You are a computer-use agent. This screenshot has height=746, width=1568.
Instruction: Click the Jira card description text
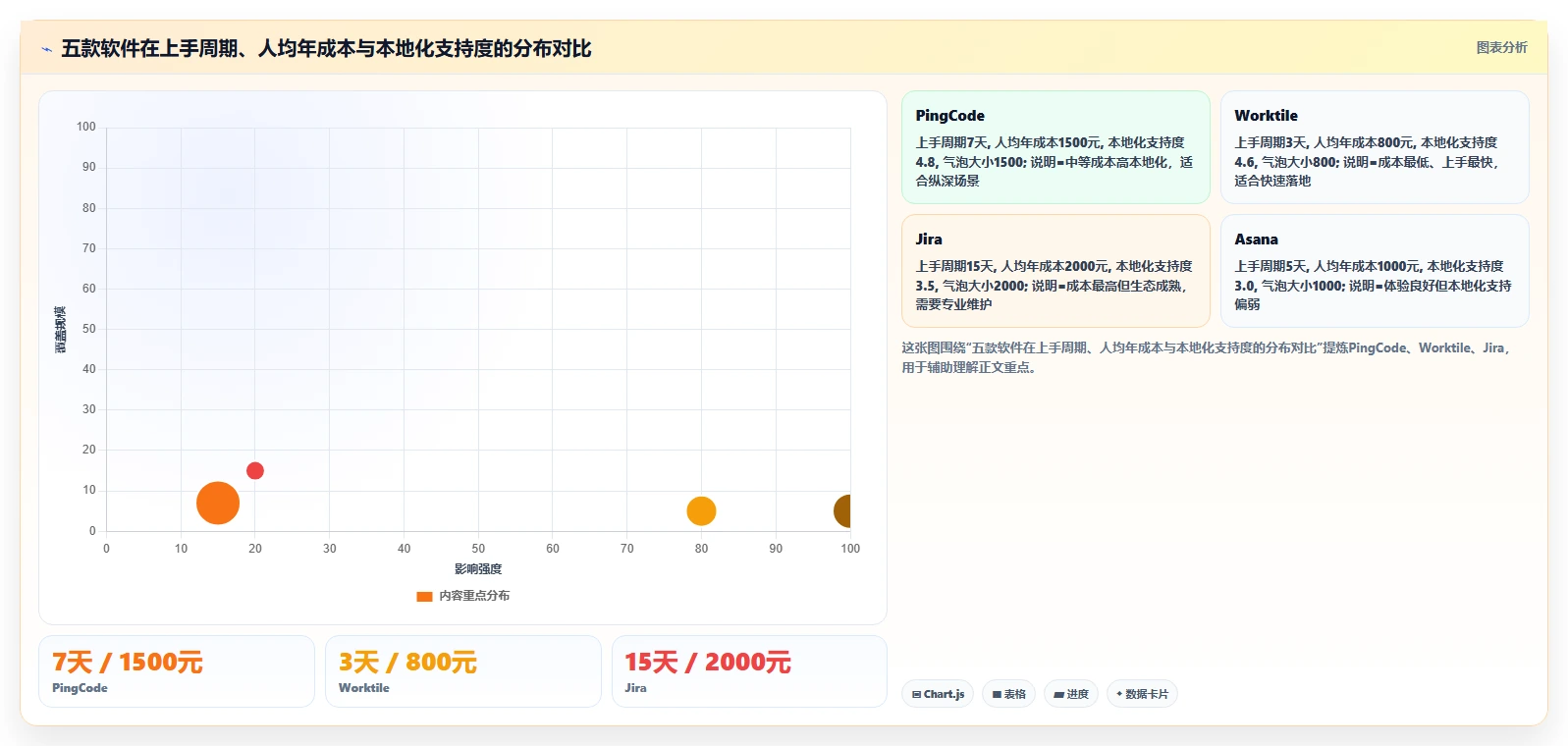click(1054, 286)
